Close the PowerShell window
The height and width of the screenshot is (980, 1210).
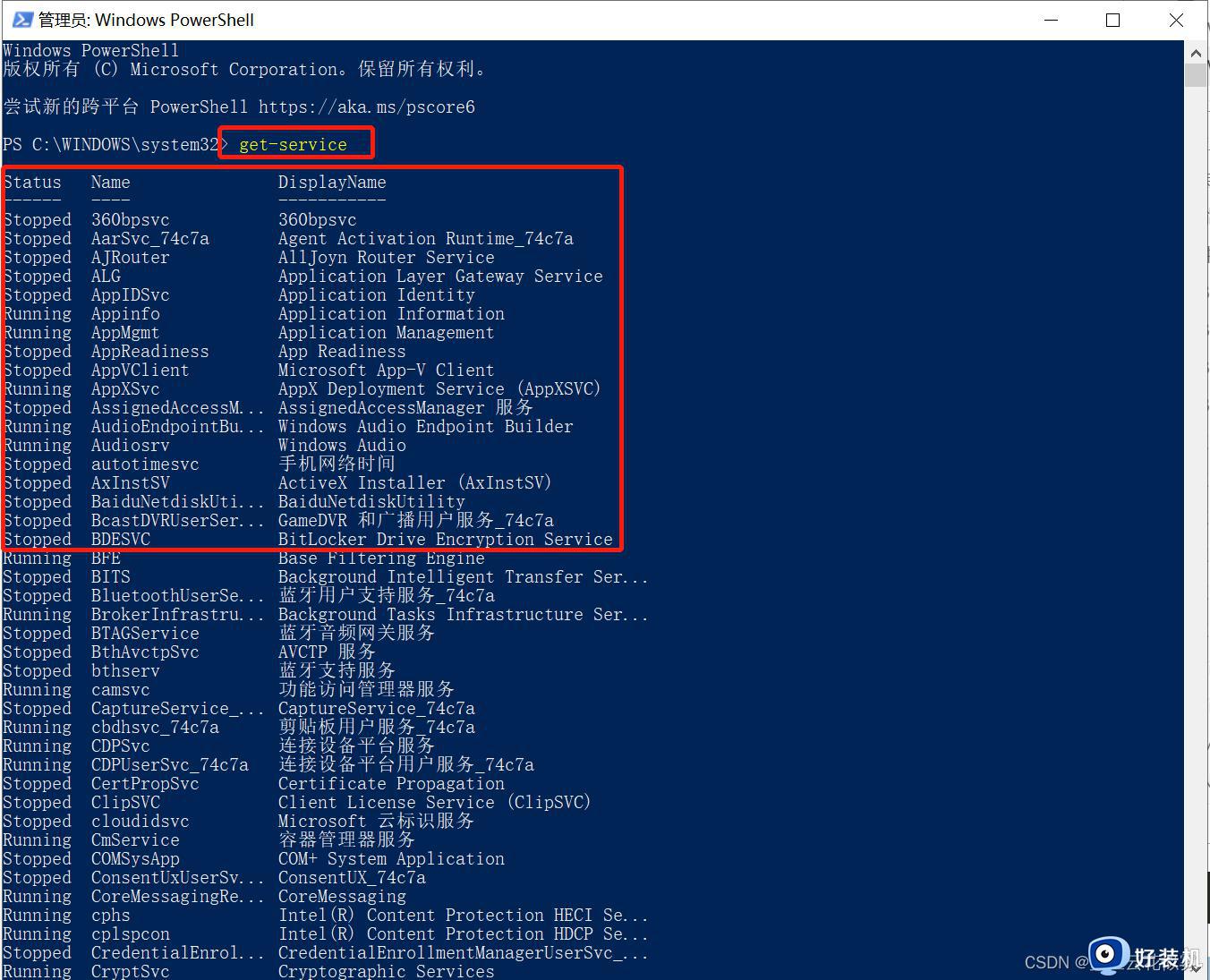click(1176, 20)
